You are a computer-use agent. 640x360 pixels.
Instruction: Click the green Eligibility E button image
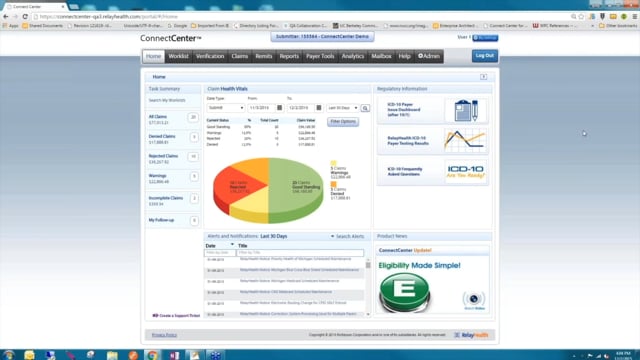(404, 292)
